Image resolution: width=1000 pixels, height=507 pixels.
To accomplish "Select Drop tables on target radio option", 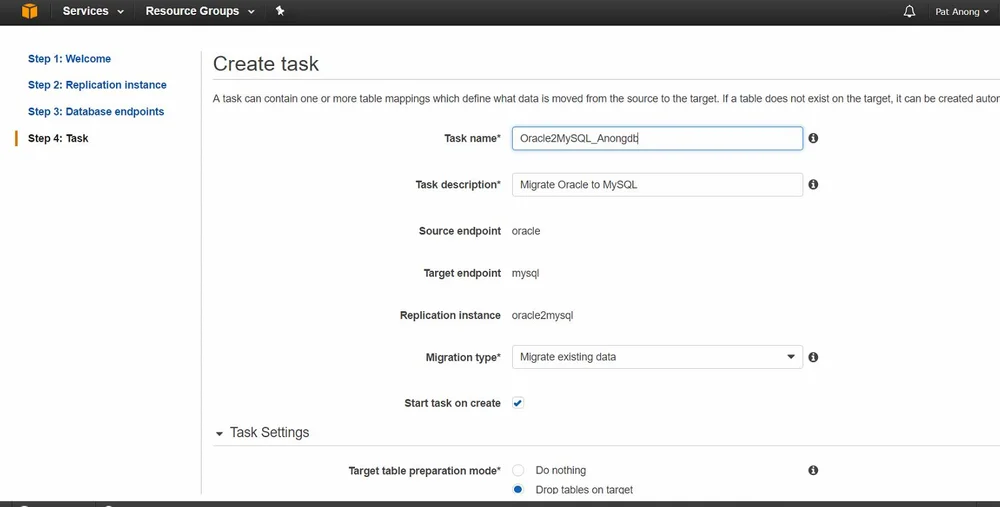I will 518,490.
